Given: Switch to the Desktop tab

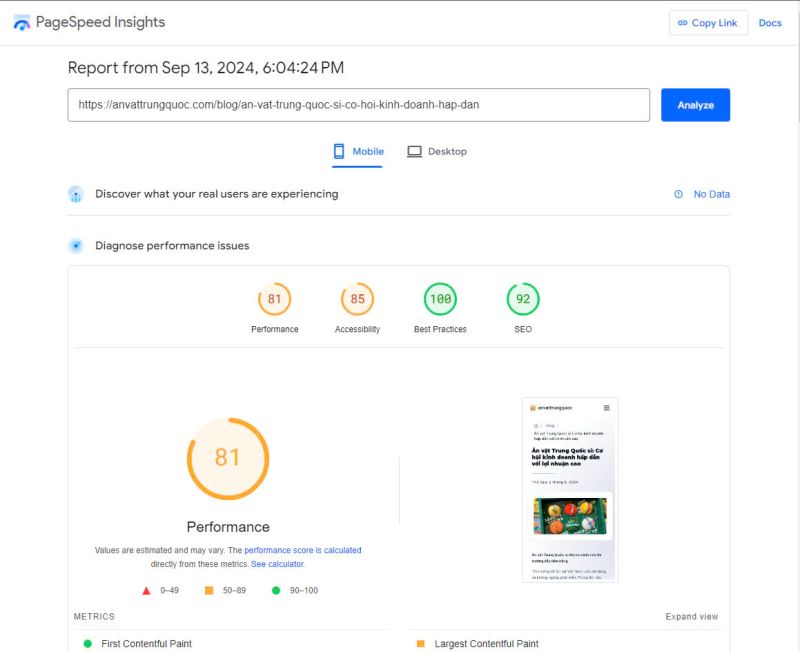Looking at the screenshot, I should click(x=437, y=152).
